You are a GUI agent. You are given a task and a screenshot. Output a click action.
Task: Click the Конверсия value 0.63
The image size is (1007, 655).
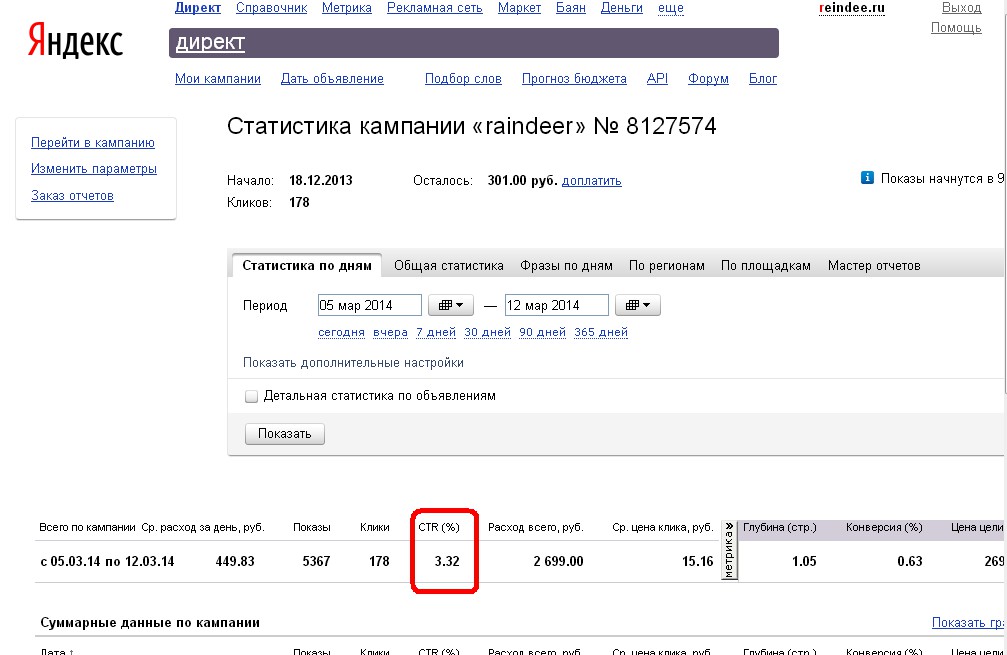(x=909, y=561)
